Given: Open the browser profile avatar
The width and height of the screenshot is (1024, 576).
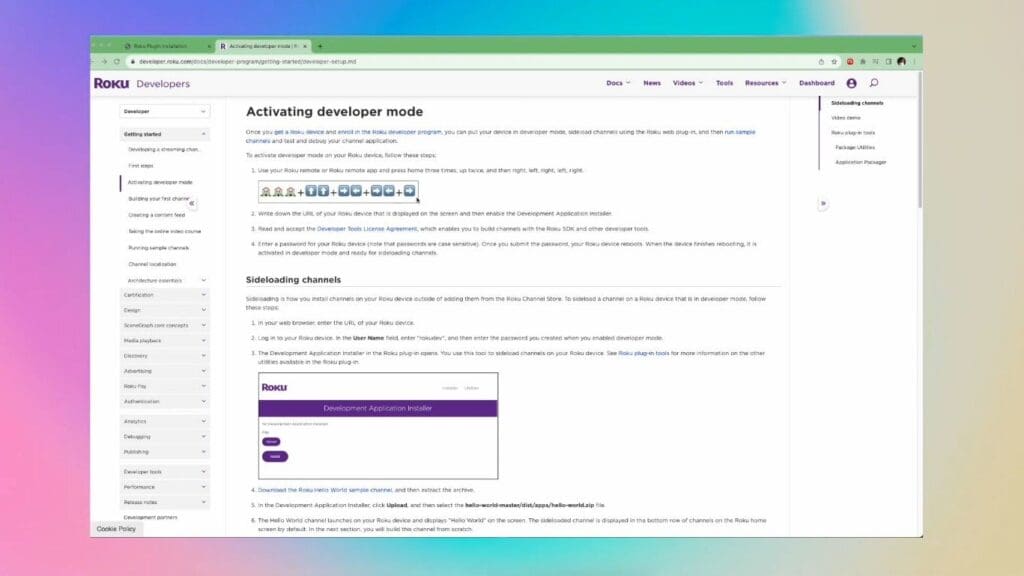Looking at the screenshot, I should [x=901, y=61].
